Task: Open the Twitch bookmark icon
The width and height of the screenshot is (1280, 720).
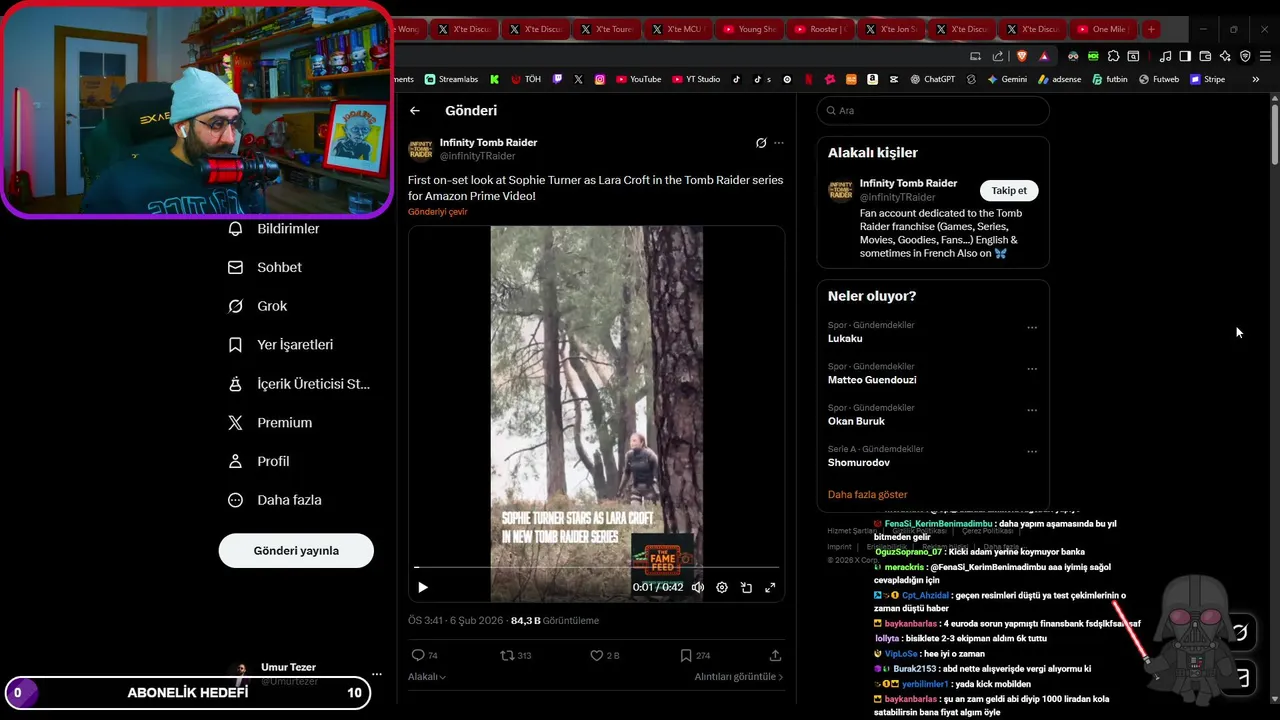Action: pyautogui.click(x=558, y=79)
